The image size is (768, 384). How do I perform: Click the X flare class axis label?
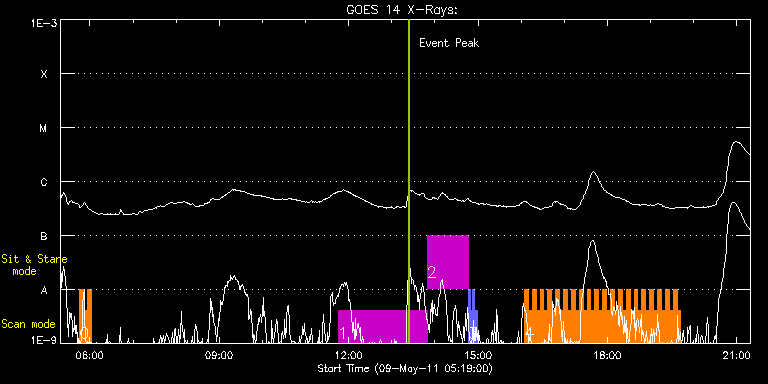point(44,74)
